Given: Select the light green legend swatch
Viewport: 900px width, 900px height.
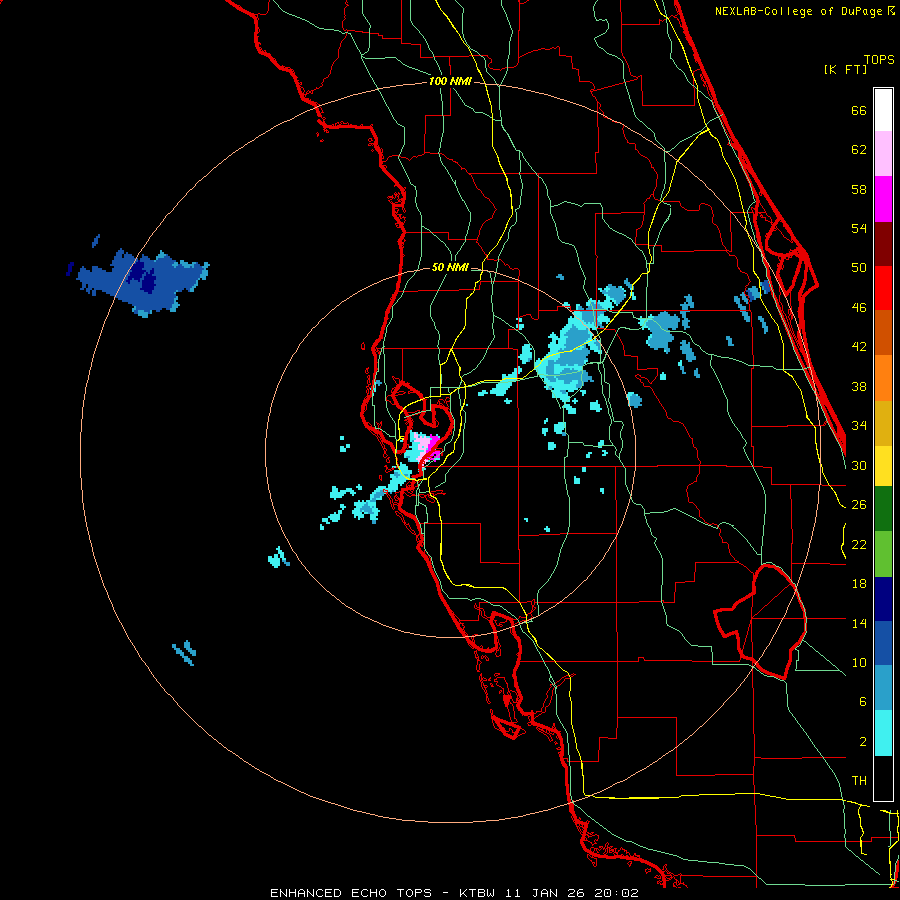Looking at the screenshot, I should click(x=883, y=554).
